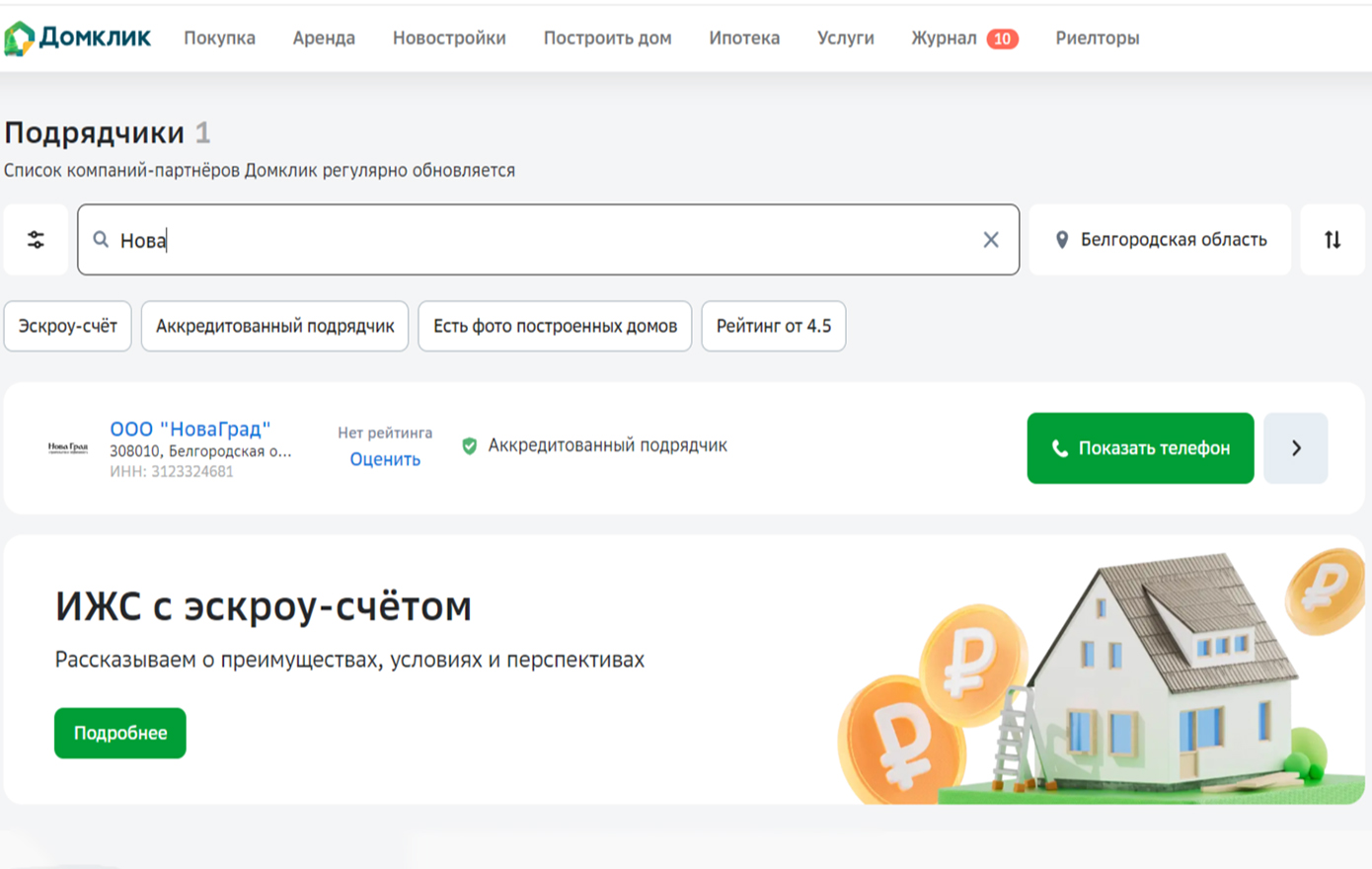Click the Подробнее button
The width and height of the screenshot is (1372, 869).
120,733
